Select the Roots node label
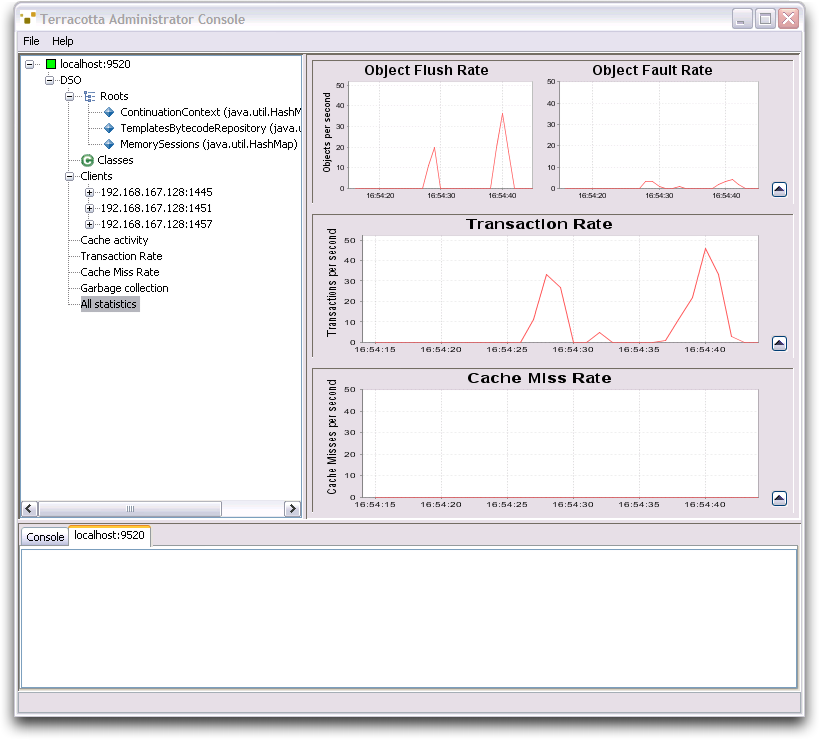The height and width of the screenshot is (740, 819). 114,97
